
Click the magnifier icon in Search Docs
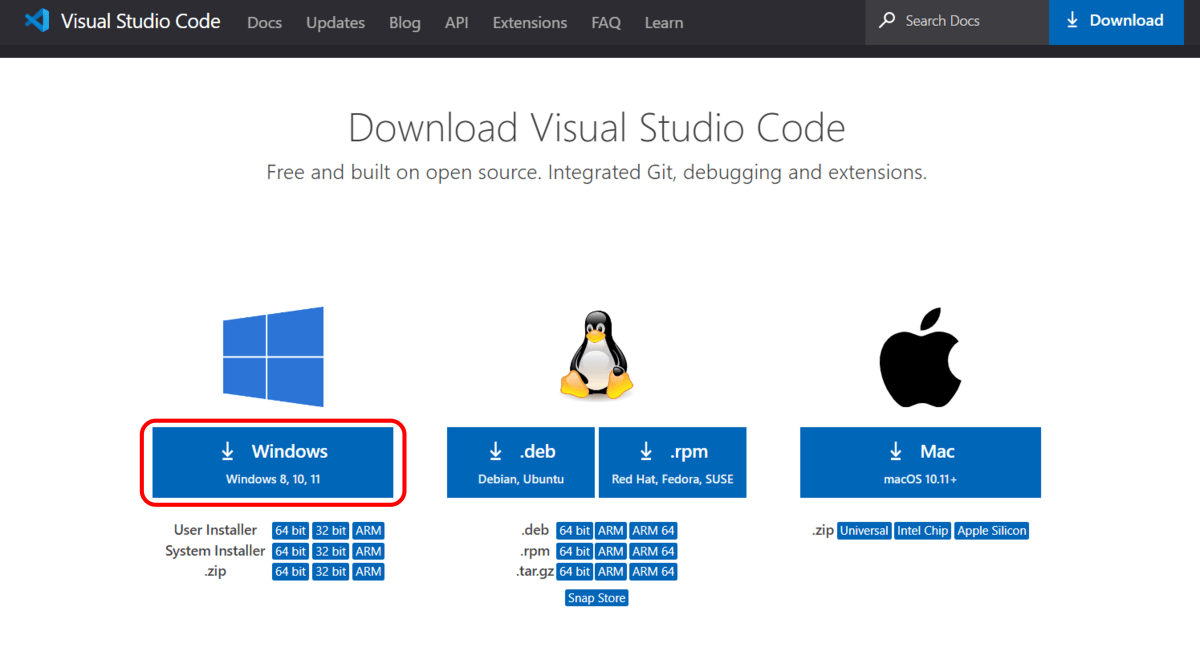click(887, 21)
